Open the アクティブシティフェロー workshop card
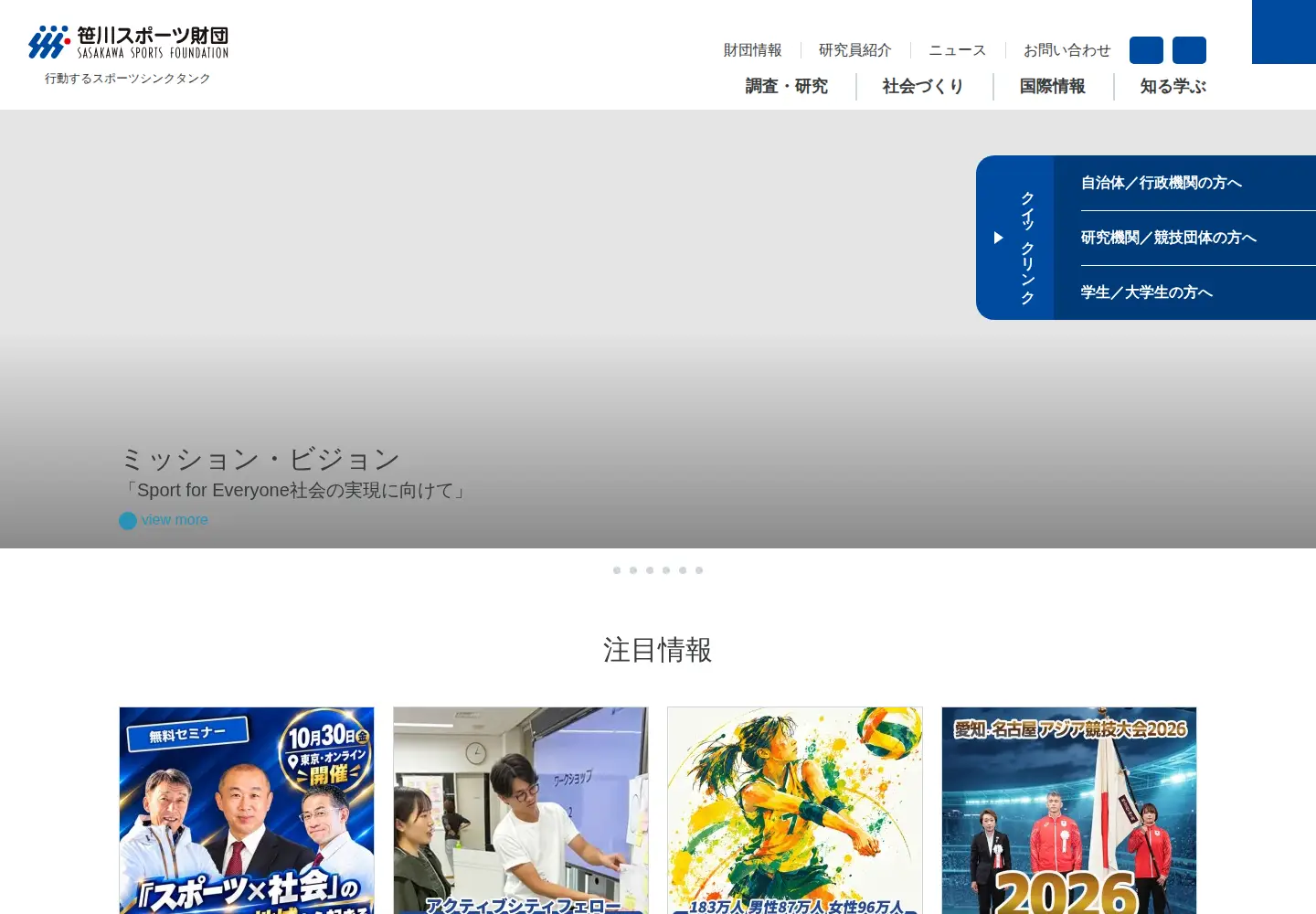Screen dimensions: 1316x914 point(521,811)
